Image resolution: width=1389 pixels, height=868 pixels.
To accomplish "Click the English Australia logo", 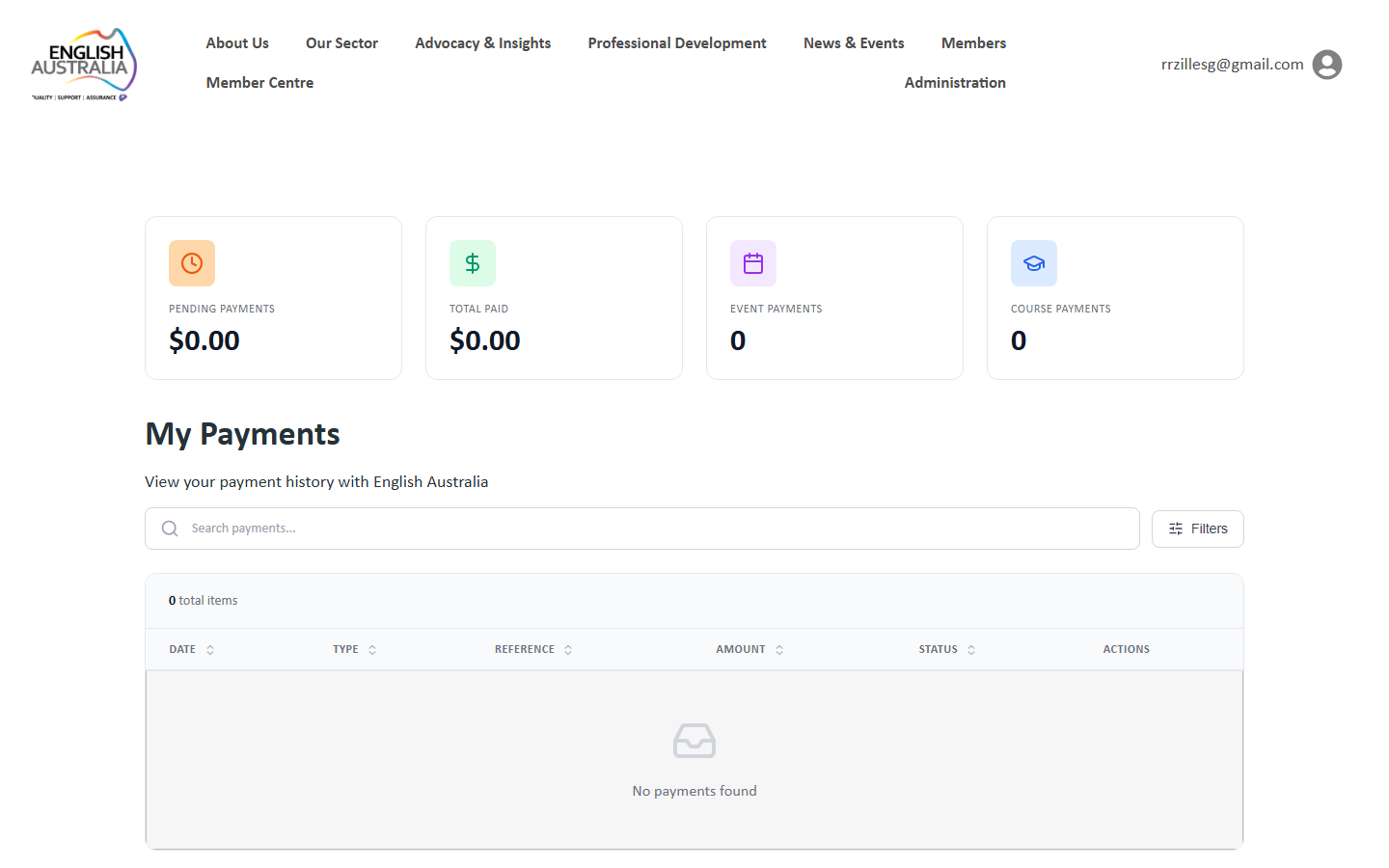I will coord(84,65).
